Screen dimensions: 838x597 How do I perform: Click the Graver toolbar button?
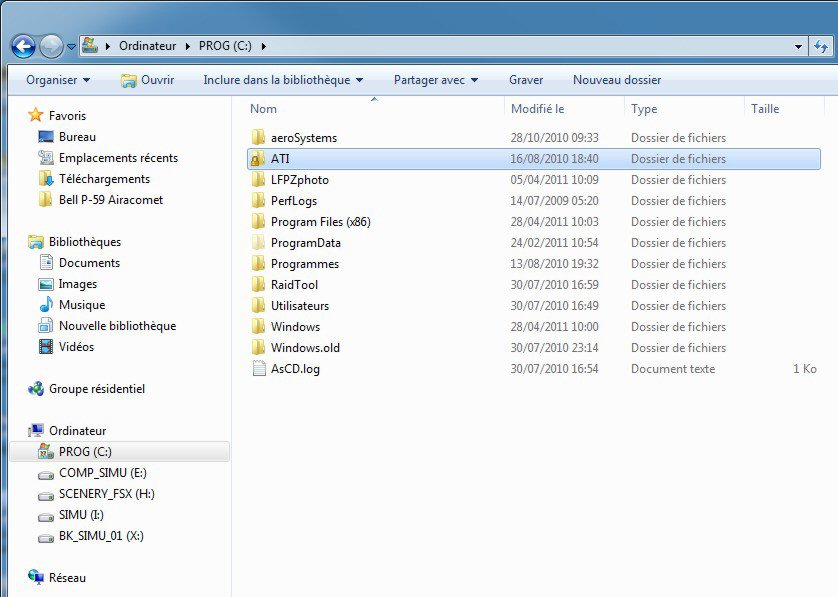526,80
